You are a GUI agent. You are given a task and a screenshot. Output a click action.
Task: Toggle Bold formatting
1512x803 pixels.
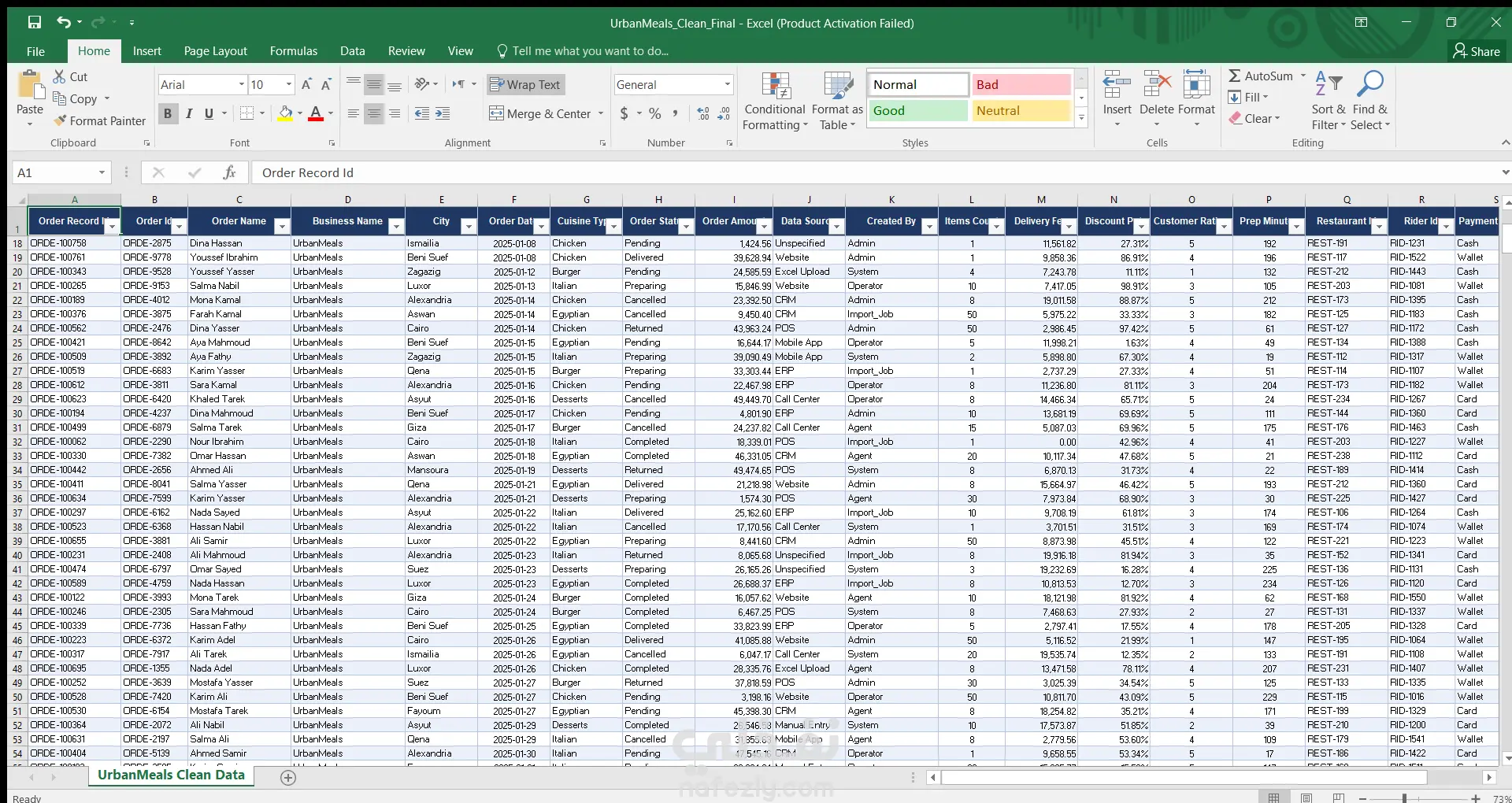pos(168,113)
